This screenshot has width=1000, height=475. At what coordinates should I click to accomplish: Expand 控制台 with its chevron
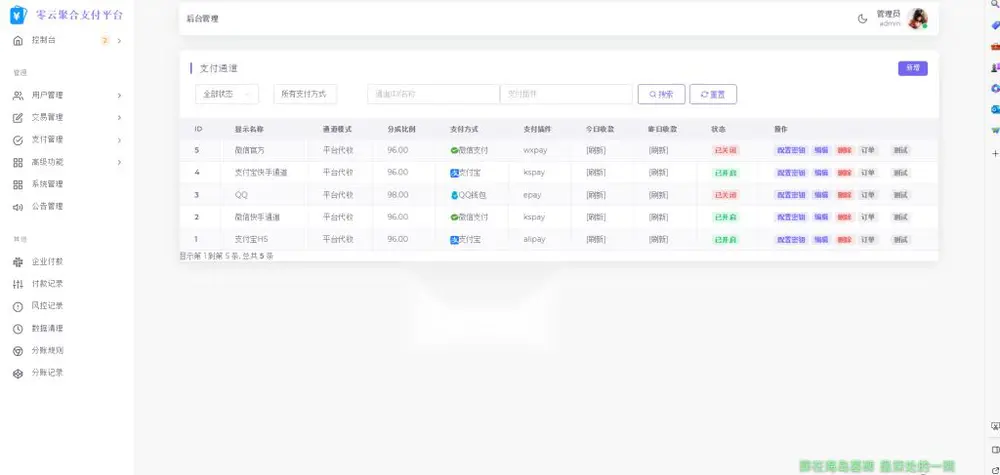tap(119, 40)
